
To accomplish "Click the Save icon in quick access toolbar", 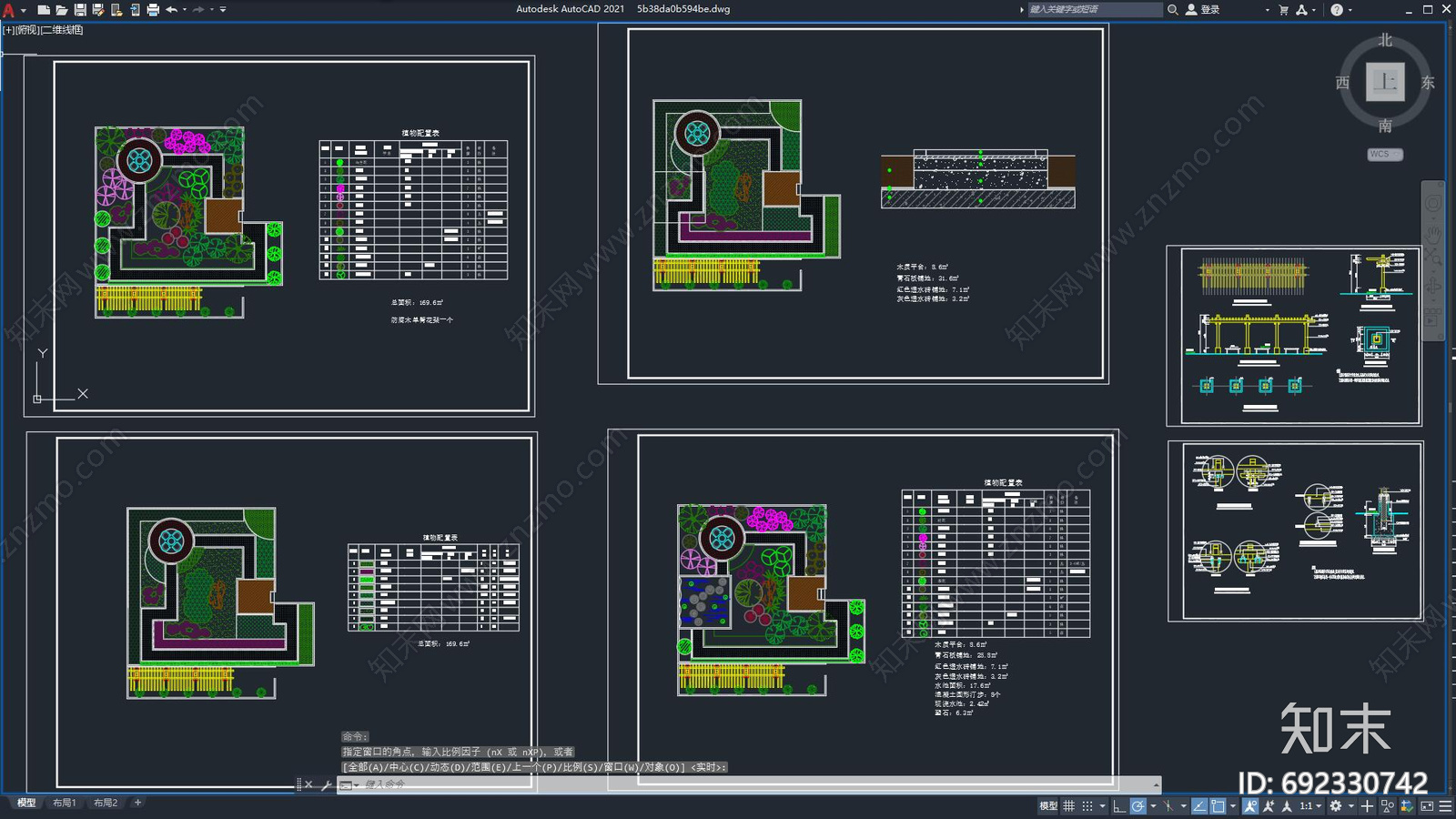I will (80, 10).
